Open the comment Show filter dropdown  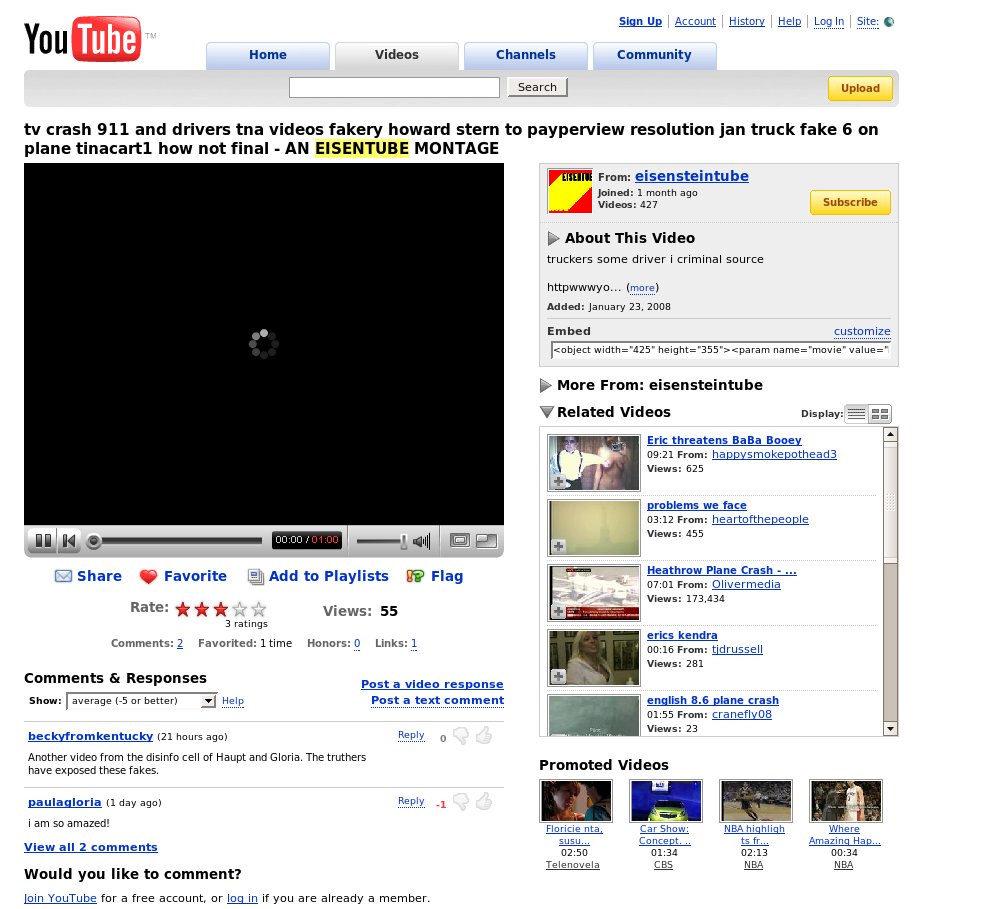141,701
